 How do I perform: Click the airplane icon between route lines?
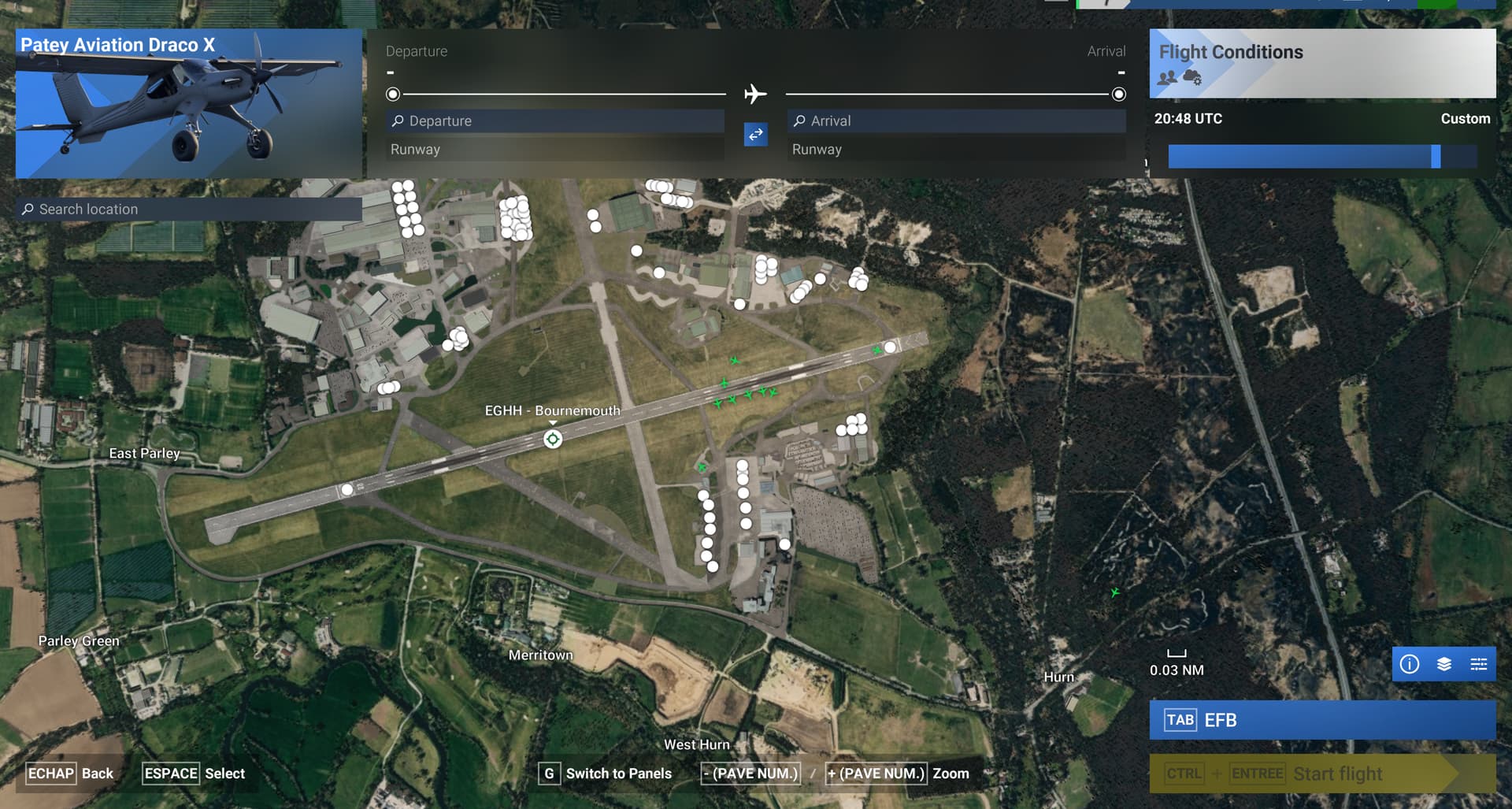755,94
